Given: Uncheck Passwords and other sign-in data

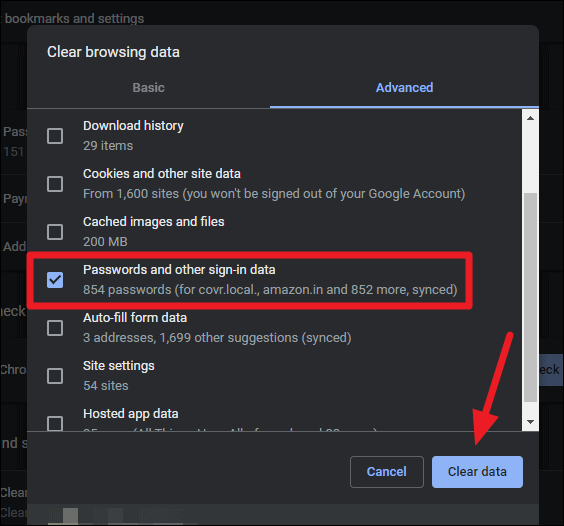Looking at the screenshot, I should click(55, 280).
